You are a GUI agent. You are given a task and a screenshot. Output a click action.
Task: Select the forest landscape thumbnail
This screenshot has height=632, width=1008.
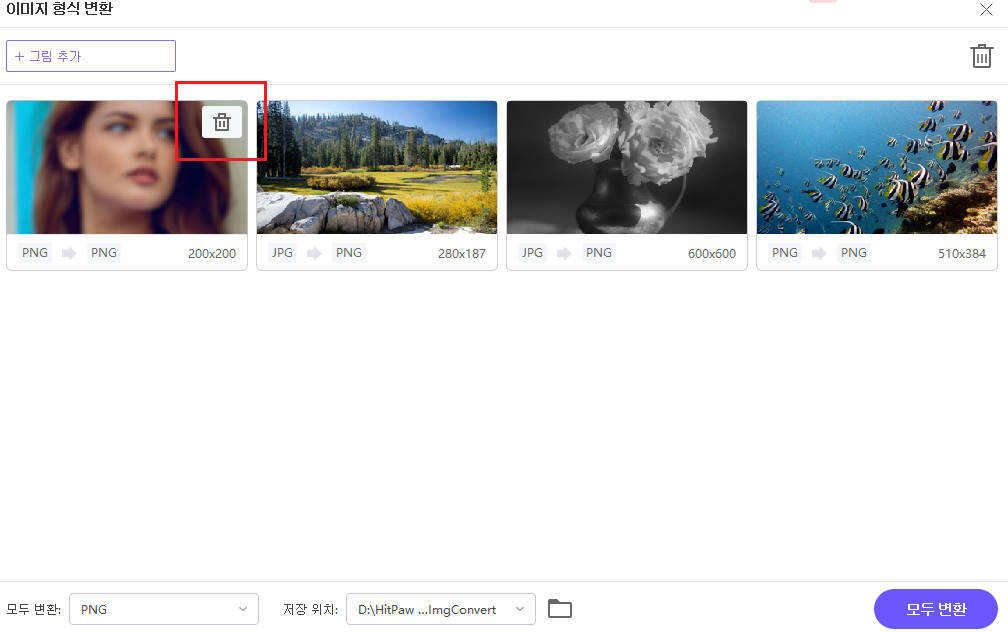377,167
